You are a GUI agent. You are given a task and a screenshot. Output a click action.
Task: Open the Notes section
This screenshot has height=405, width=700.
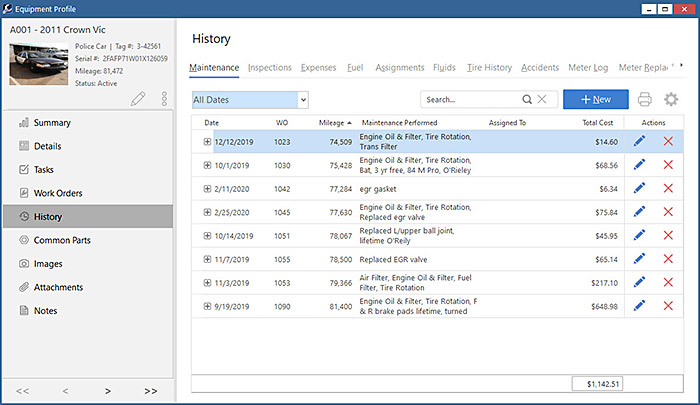[x=88, y=311]
